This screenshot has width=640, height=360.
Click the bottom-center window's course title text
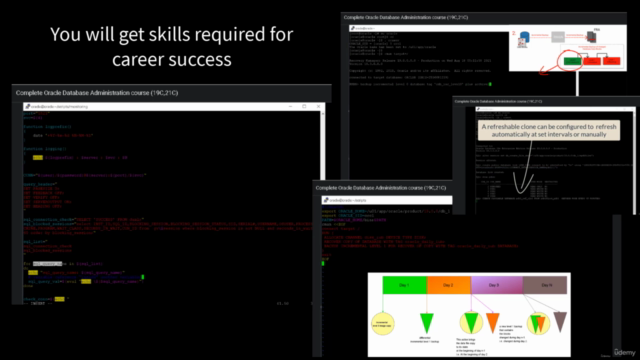[x=381, y=188]
